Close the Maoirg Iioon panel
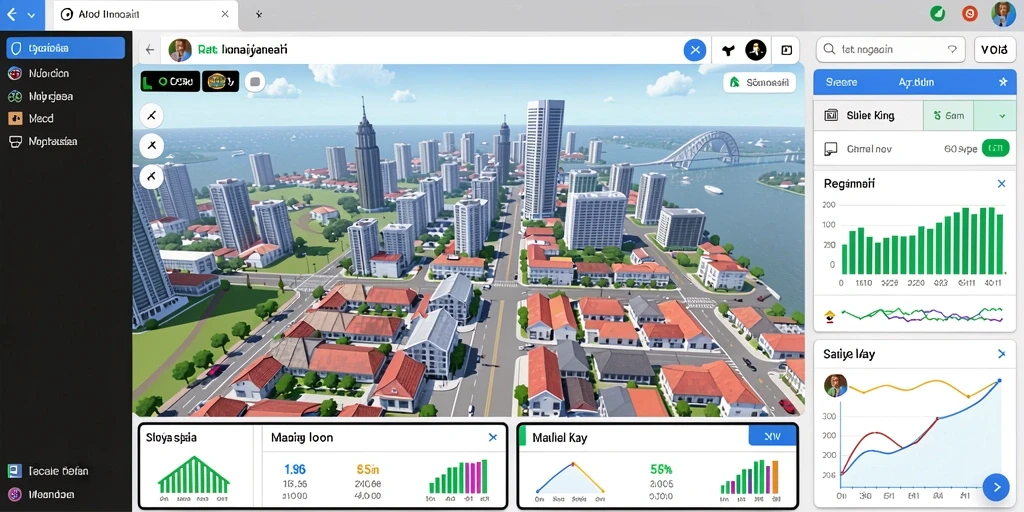 point(492,438)
